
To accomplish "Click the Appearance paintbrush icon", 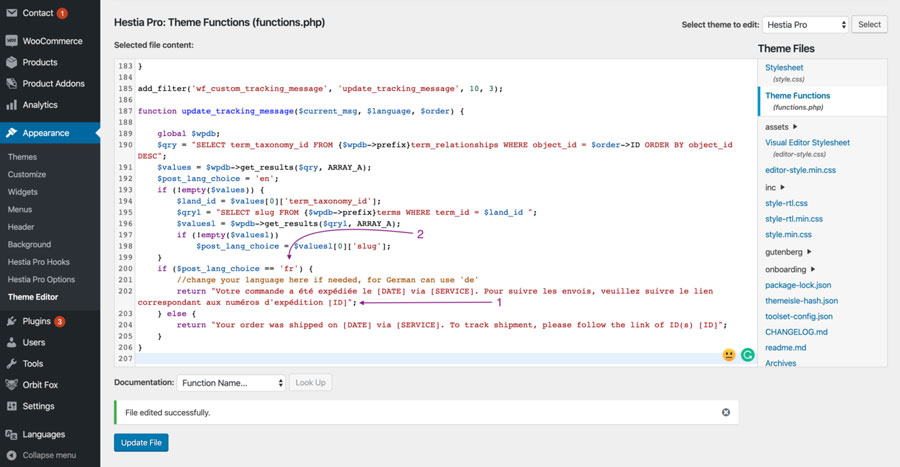I will [11, 133].
